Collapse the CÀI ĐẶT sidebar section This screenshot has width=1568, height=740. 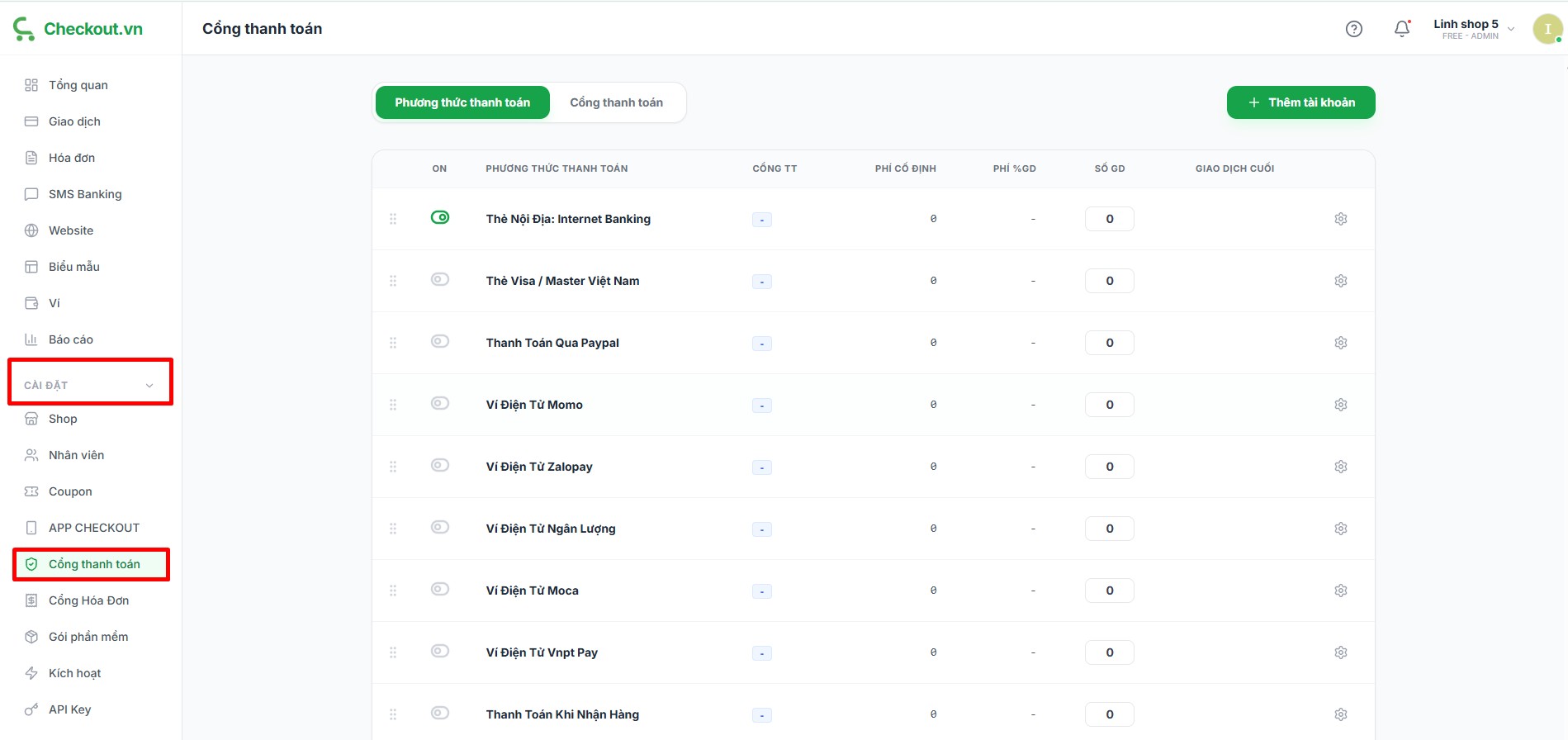tap(149, 386)
